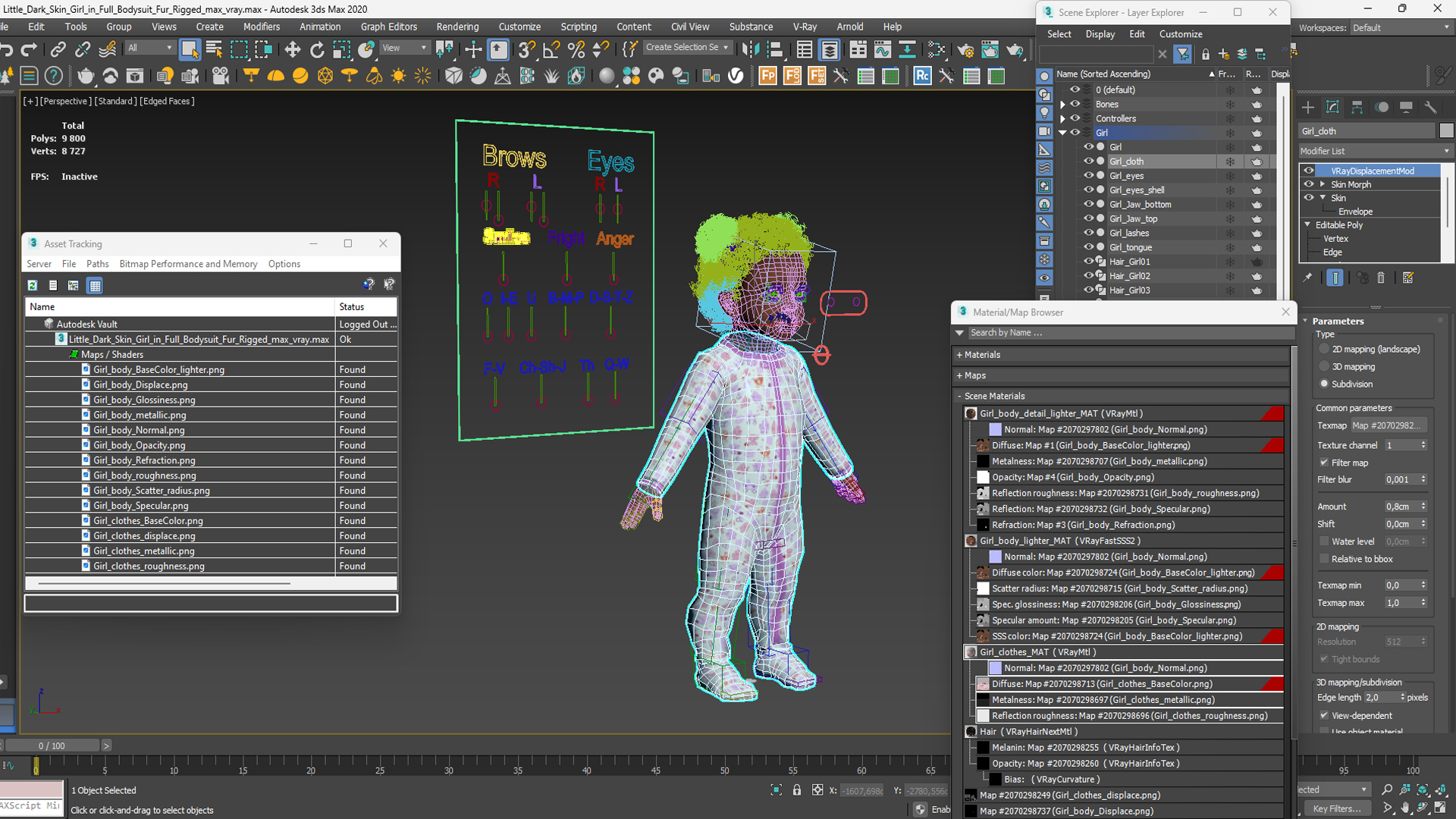1456x819 pixels.
Task: Toggle the 3D Snaps button
Action: [526, 50]
